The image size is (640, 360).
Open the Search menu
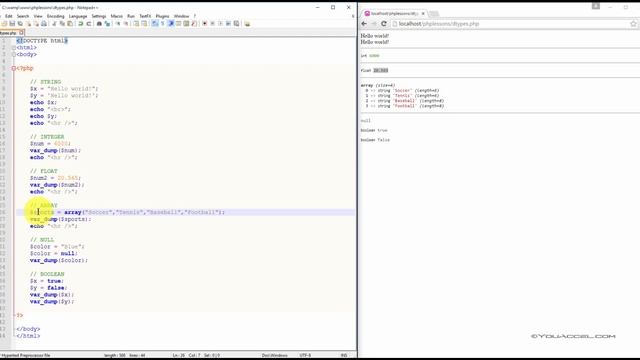[x=23, y=16]
